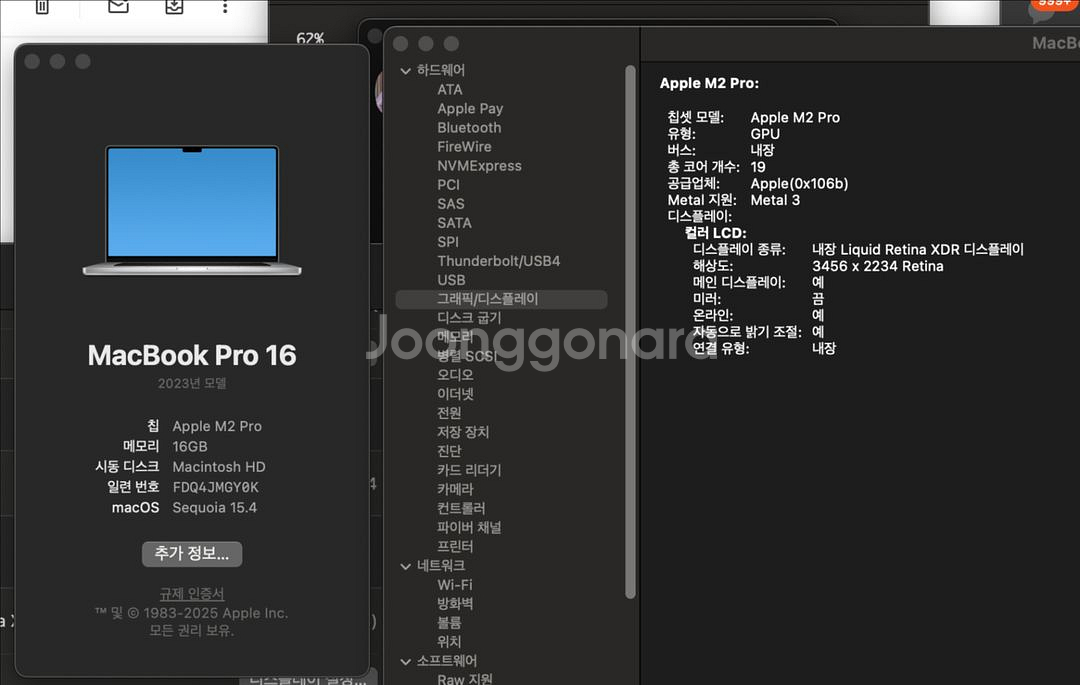The width and height of the screenshot is (1080, 685).
Task: Select 전원 in the sidebar
Action: tap(449, 413)
